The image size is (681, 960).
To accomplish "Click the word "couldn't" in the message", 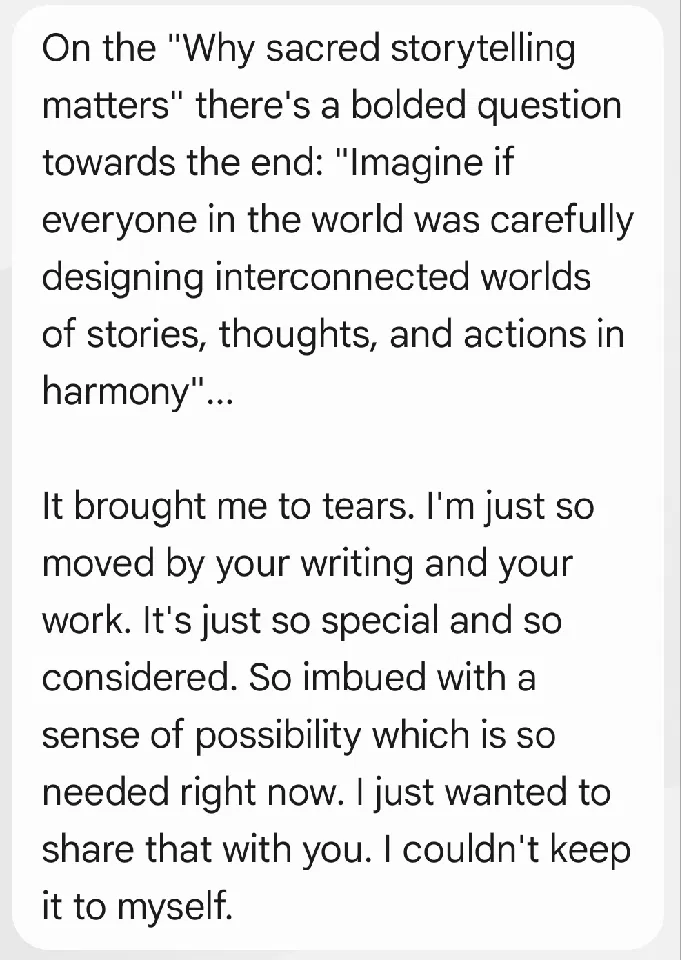I will click(485, 848).
